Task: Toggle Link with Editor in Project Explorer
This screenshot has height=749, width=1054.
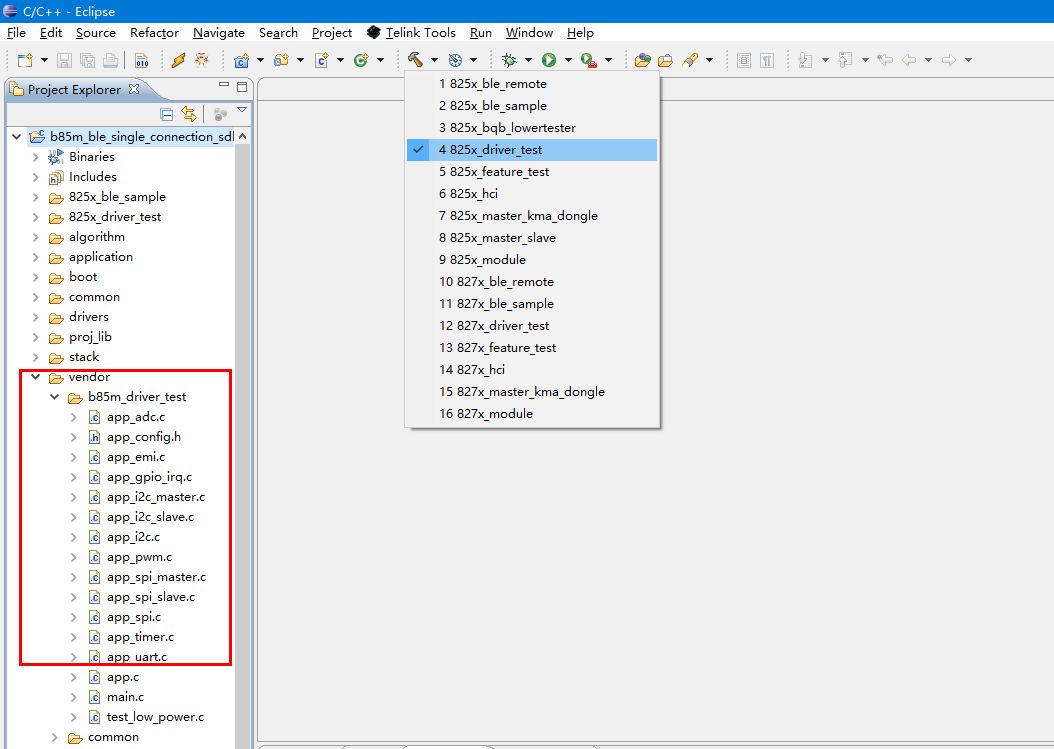Action: (189, 114)
